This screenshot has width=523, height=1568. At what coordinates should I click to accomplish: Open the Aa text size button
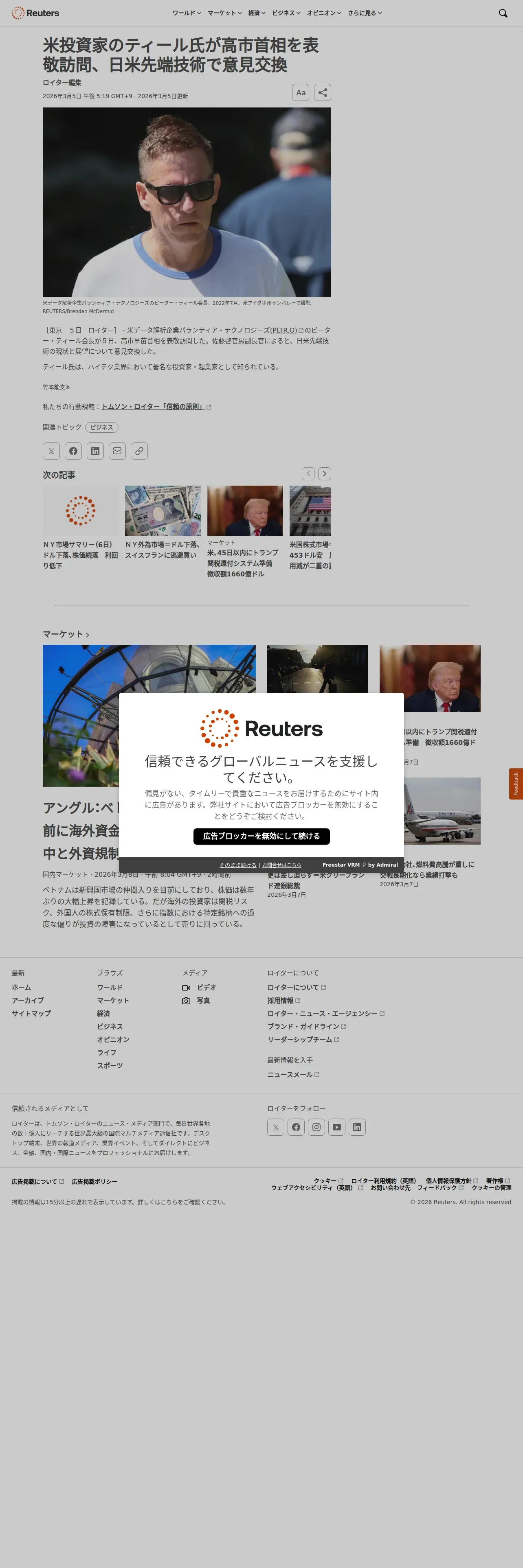(301, 92)
